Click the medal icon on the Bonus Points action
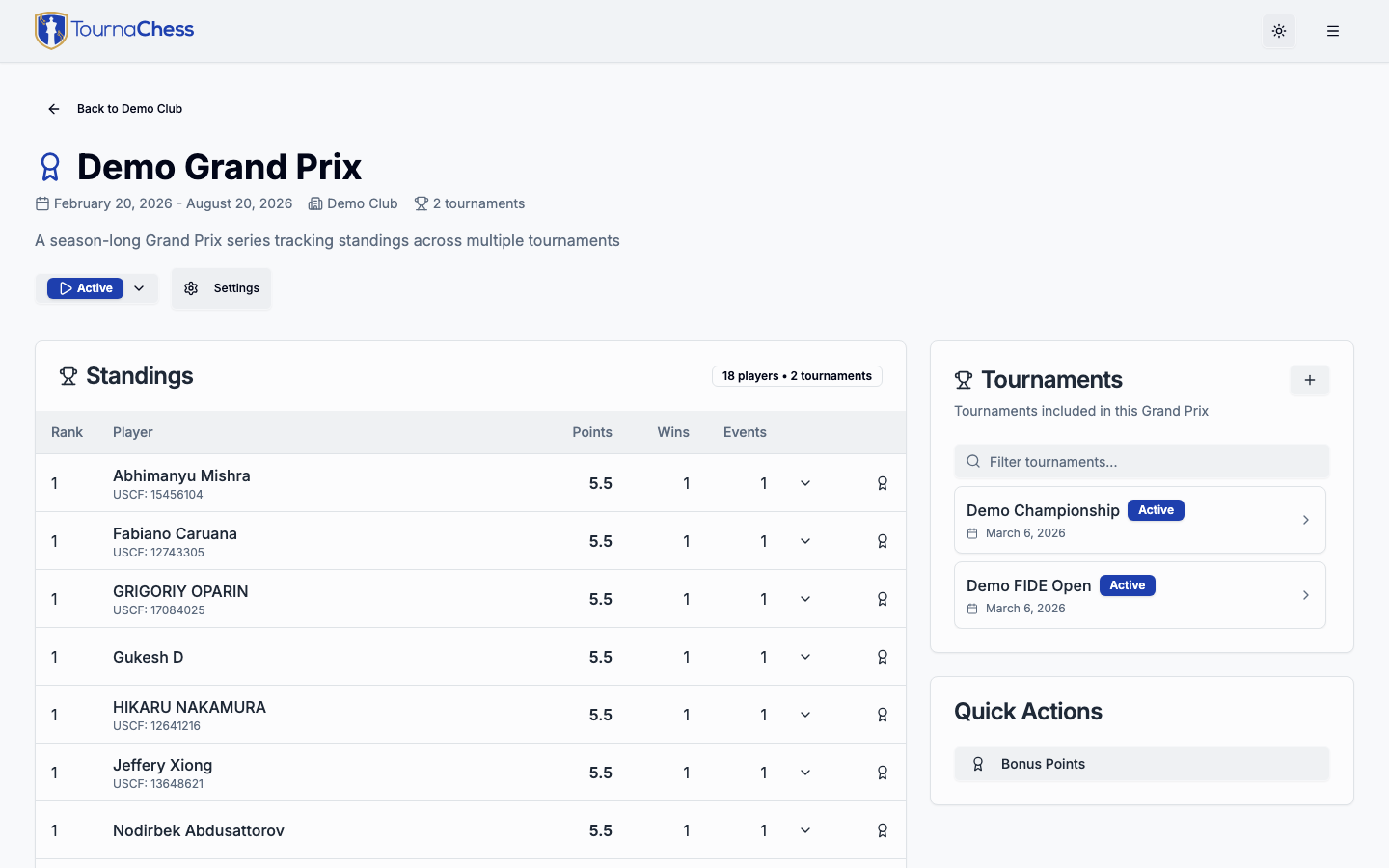The height and width of the screenshot is (868, 1389). point(978,763)
